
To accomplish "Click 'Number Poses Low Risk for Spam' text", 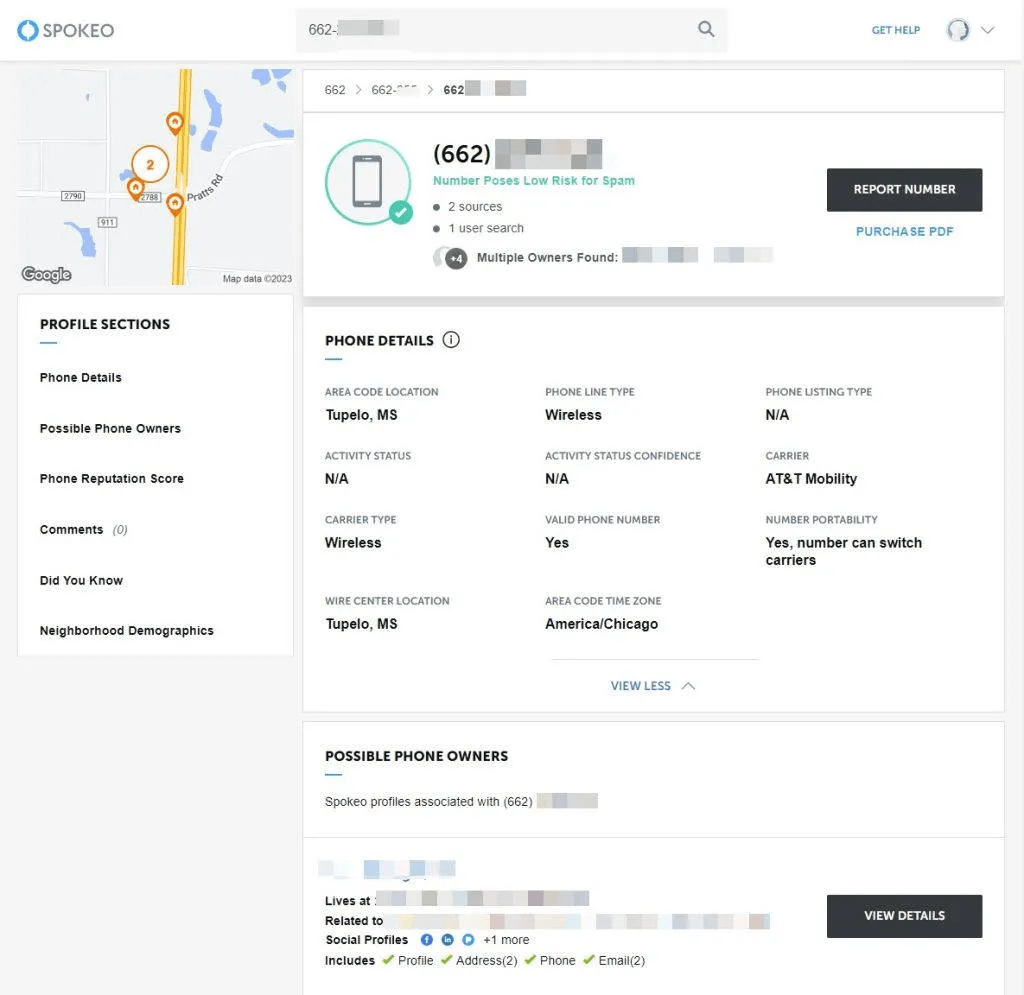I will 534,181.
